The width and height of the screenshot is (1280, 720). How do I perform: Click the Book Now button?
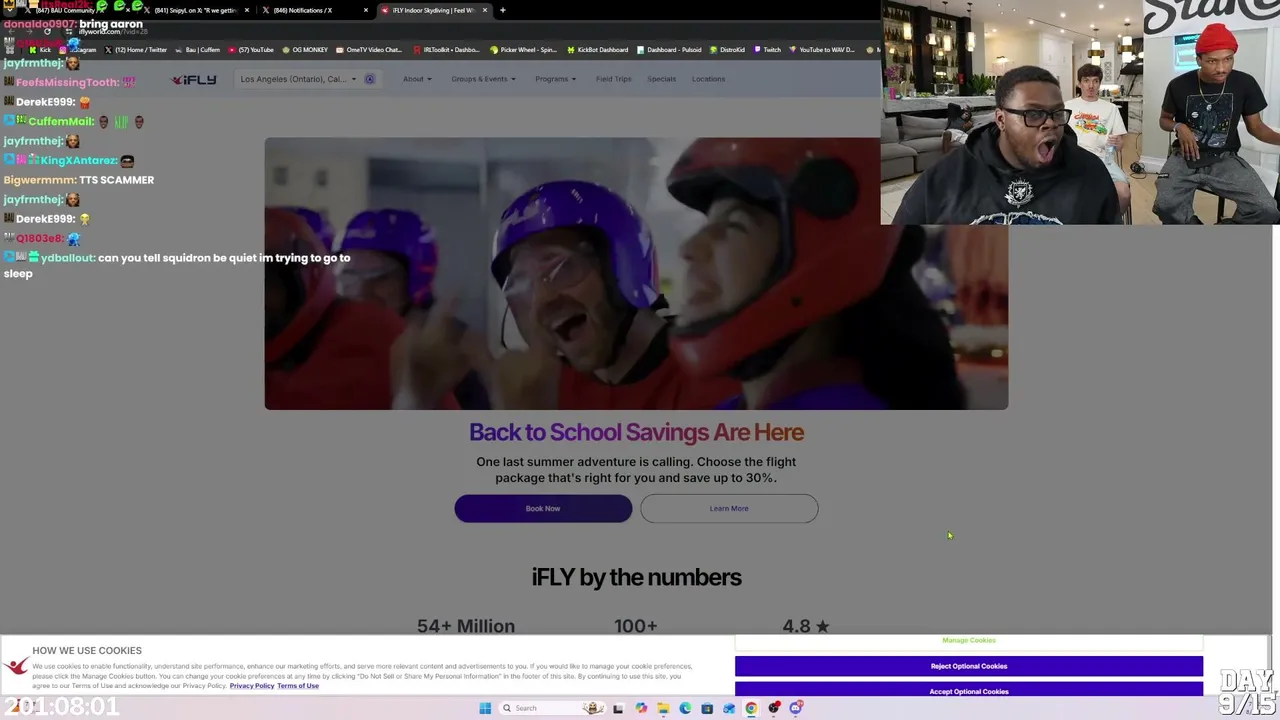(543, 508)
